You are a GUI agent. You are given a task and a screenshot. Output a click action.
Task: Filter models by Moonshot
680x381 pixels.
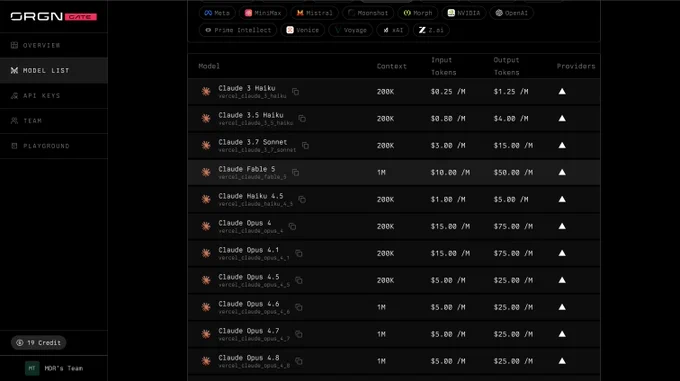368,13
